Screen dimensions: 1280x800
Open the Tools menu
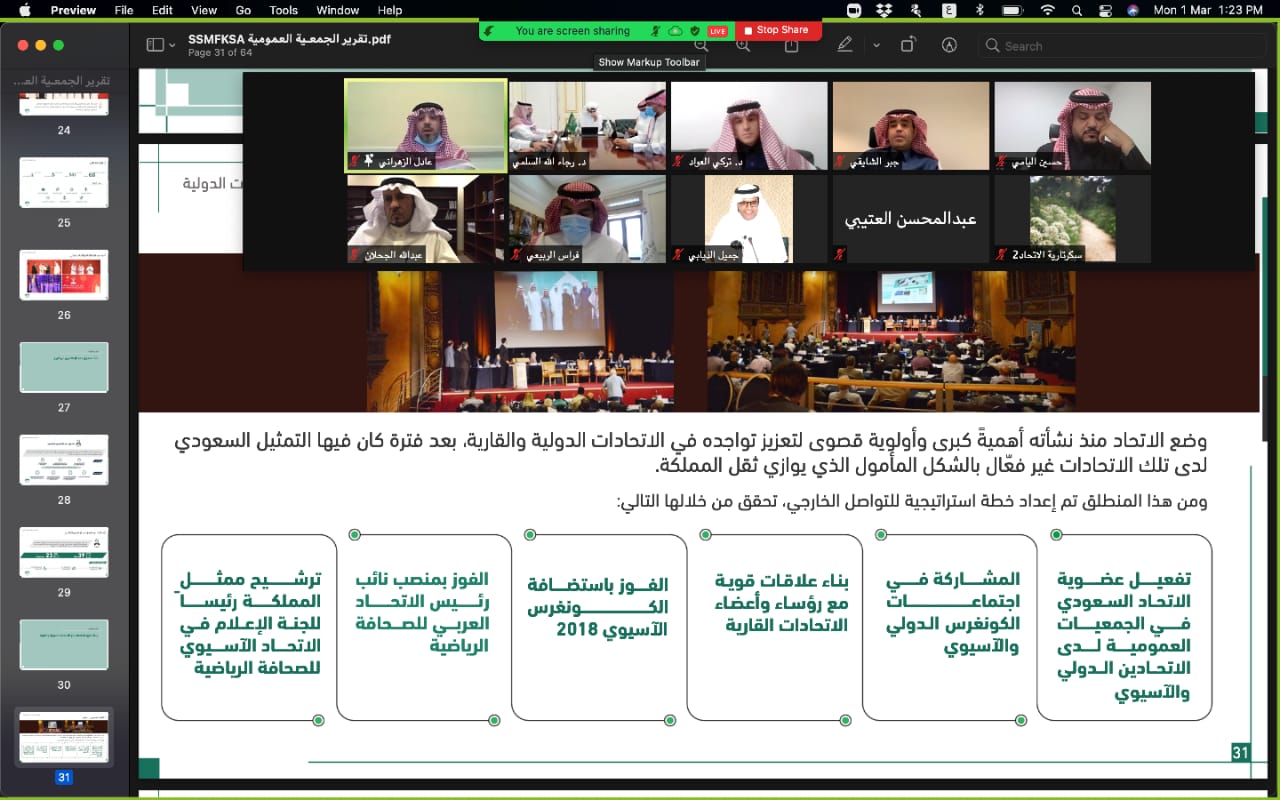(284, 10)
